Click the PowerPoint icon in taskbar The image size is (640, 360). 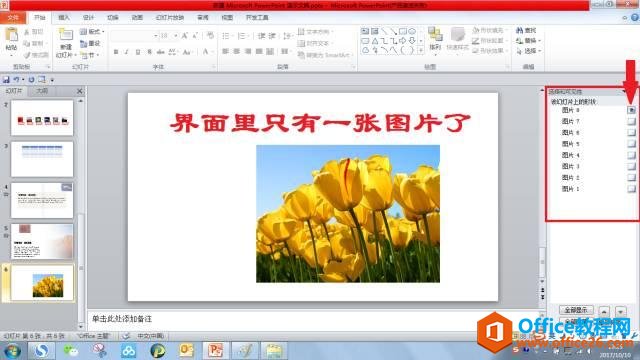pos(216,351)
